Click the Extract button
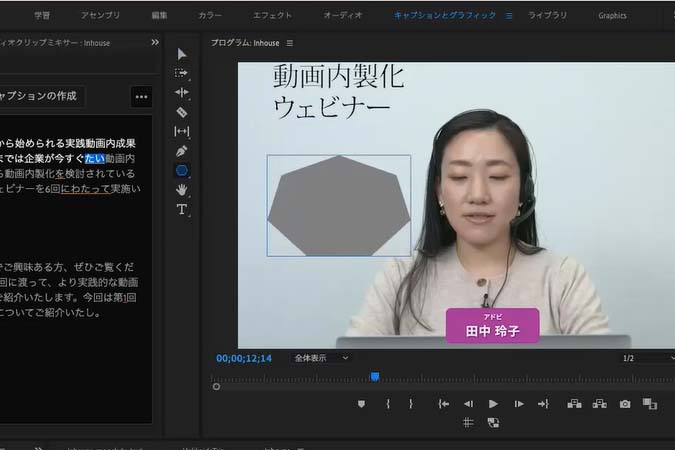 (600, 404)
